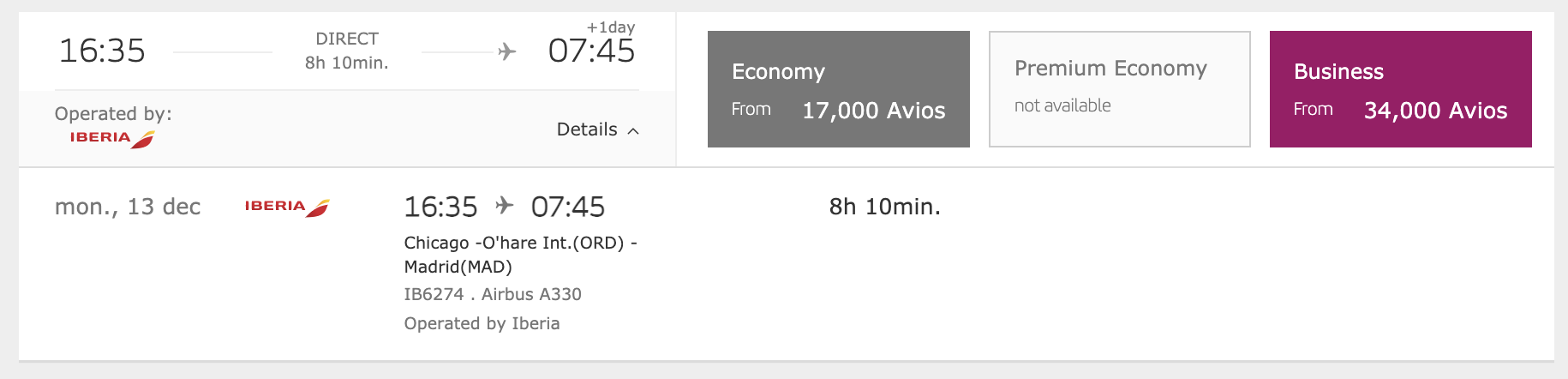Click the 34,000 Avios price text
This screenshot has height=379, width=1568.
(x=1436, y=111)
